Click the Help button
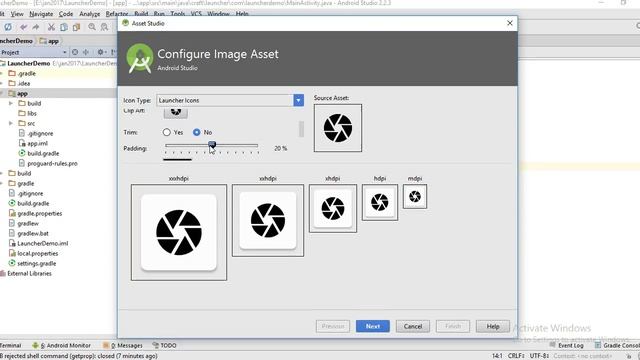This screenshot has height=360, width=640. 493,326
